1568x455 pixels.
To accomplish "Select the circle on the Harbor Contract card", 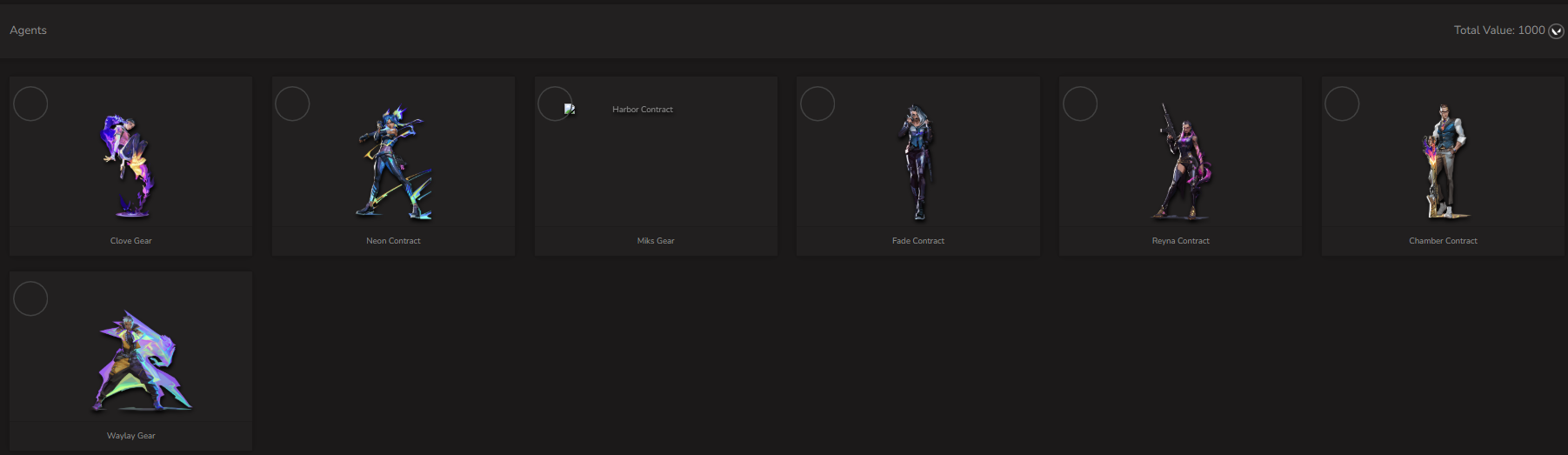I will point(555,104).
